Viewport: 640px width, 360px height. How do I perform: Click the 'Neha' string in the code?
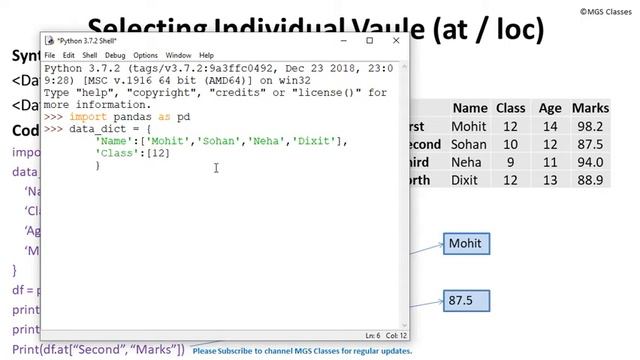(266, 141)
